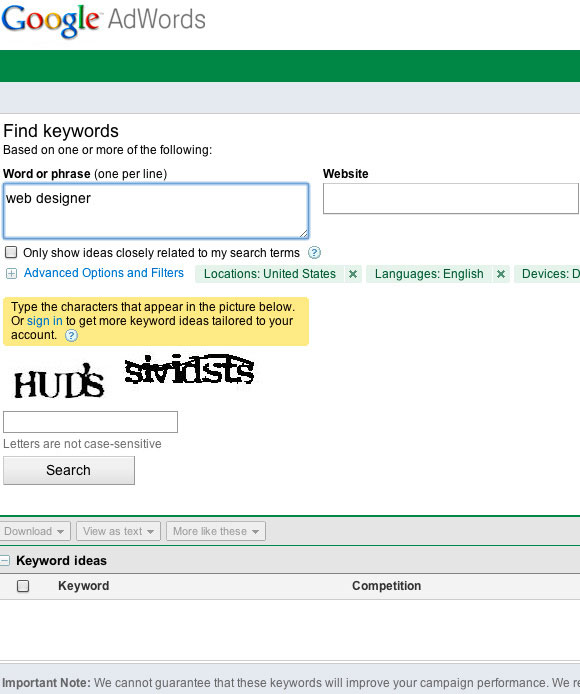The image size is (580, 694).
Task: Open the Download dropdown
Action: [34, 531]
